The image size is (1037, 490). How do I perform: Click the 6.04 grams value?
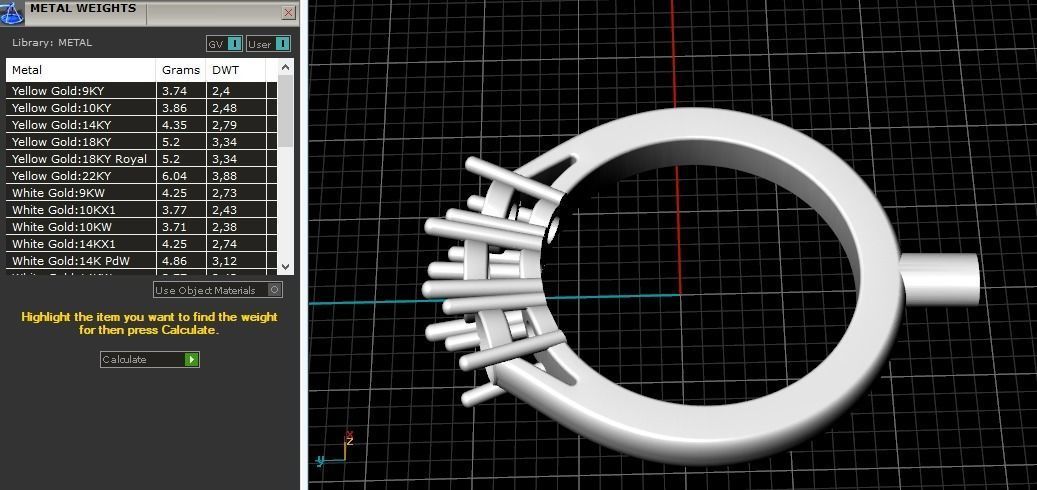(174, 176)
